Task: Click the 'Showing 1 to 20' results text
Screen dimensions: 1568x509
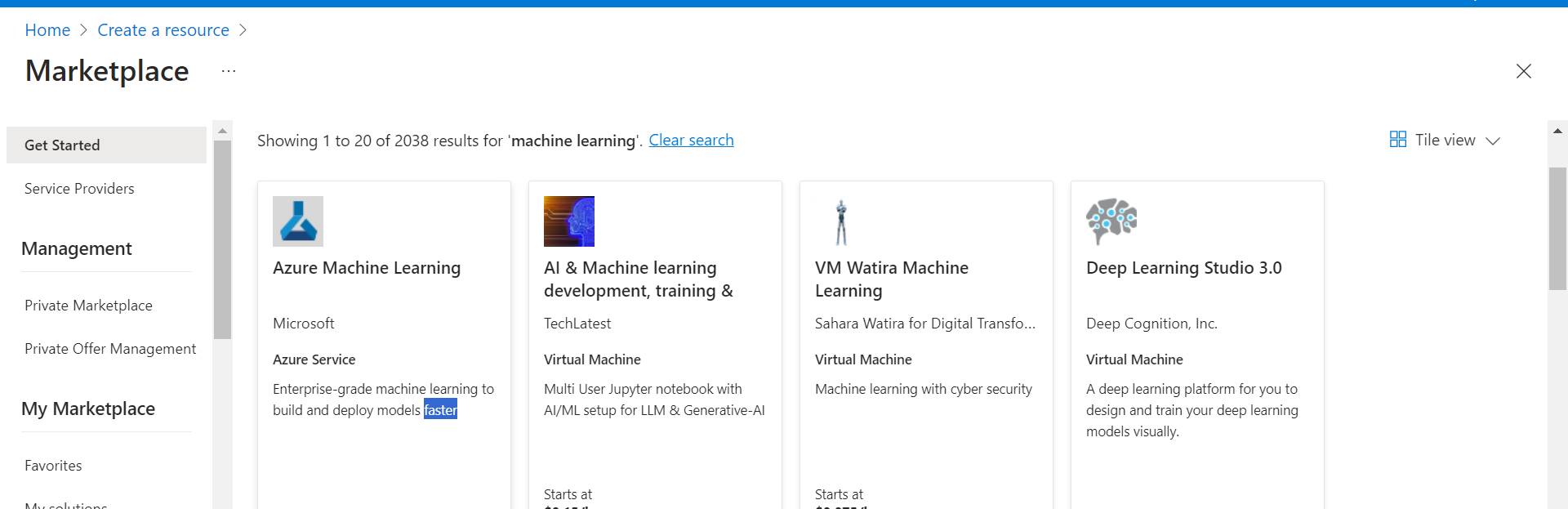Action: click(450, 141)
